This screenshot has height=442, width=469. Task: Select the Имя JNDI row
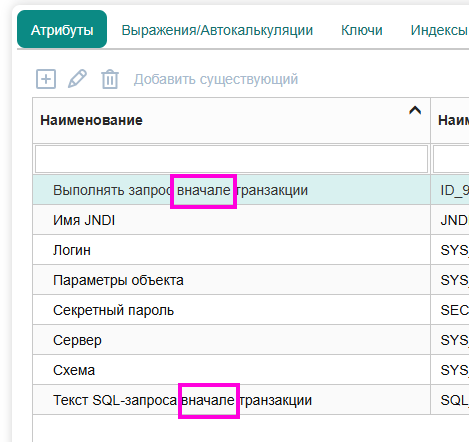(x=231, y=220)
